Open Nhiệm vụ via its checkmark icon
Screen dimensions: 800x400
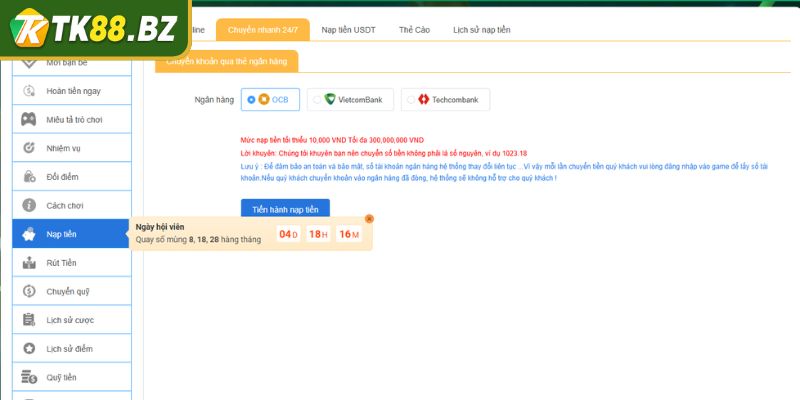29,148
